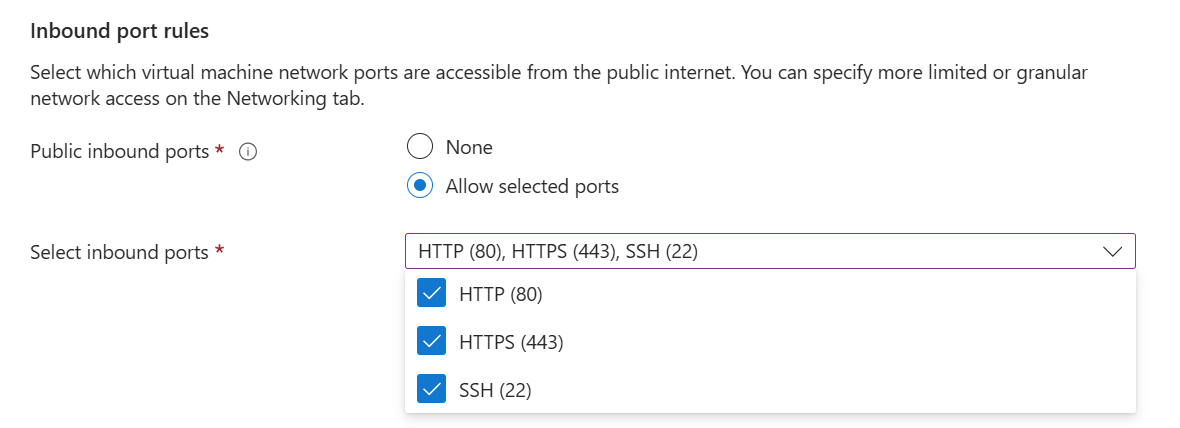
Task: Click the info icon beside Public inbound ports
Action: (x=249, y=152)
